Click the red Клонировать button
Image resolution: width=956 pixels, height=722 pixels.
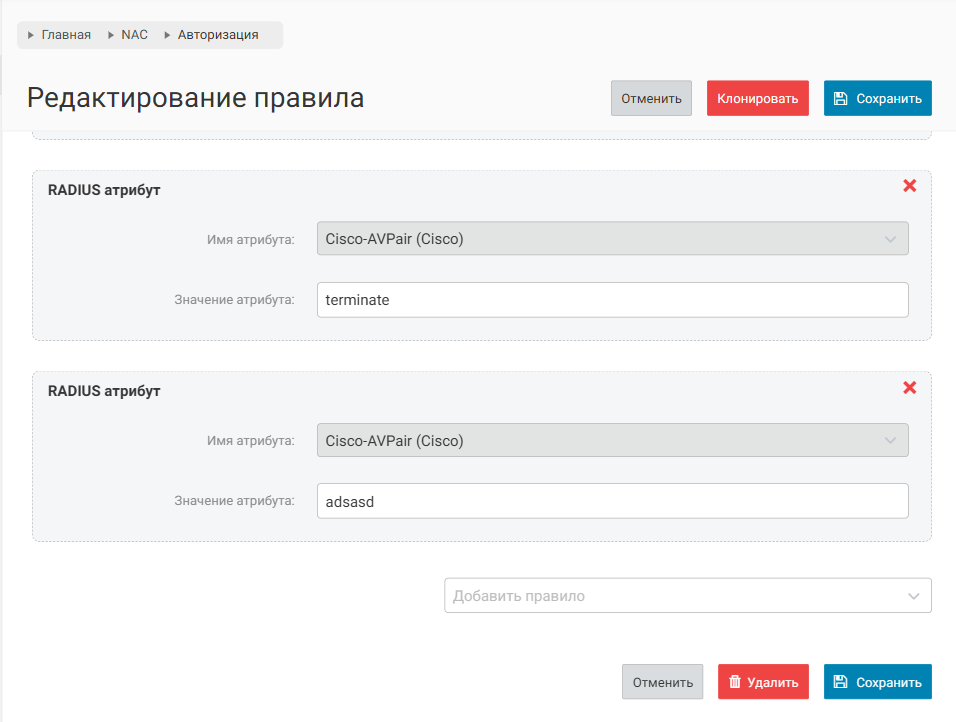(757, 99)
